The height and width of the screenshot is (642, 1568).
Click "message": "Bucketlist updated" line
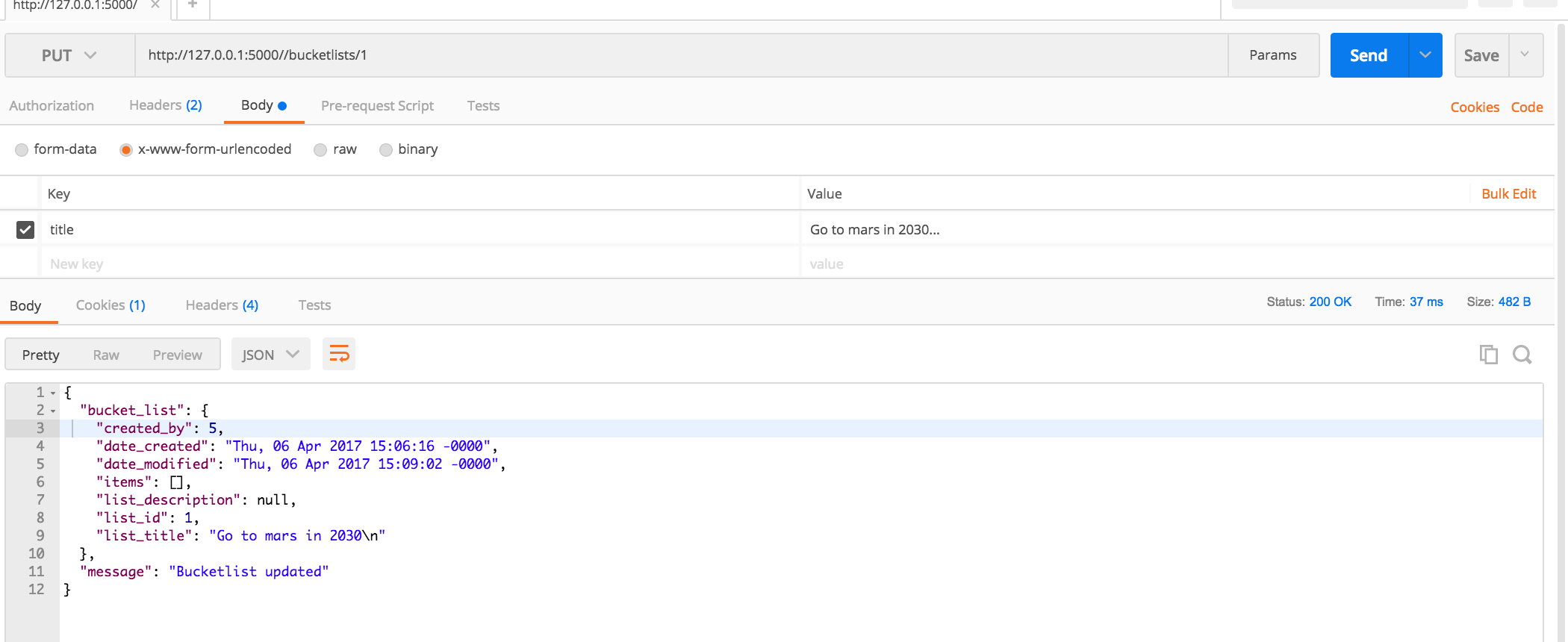tap(205, 572)
